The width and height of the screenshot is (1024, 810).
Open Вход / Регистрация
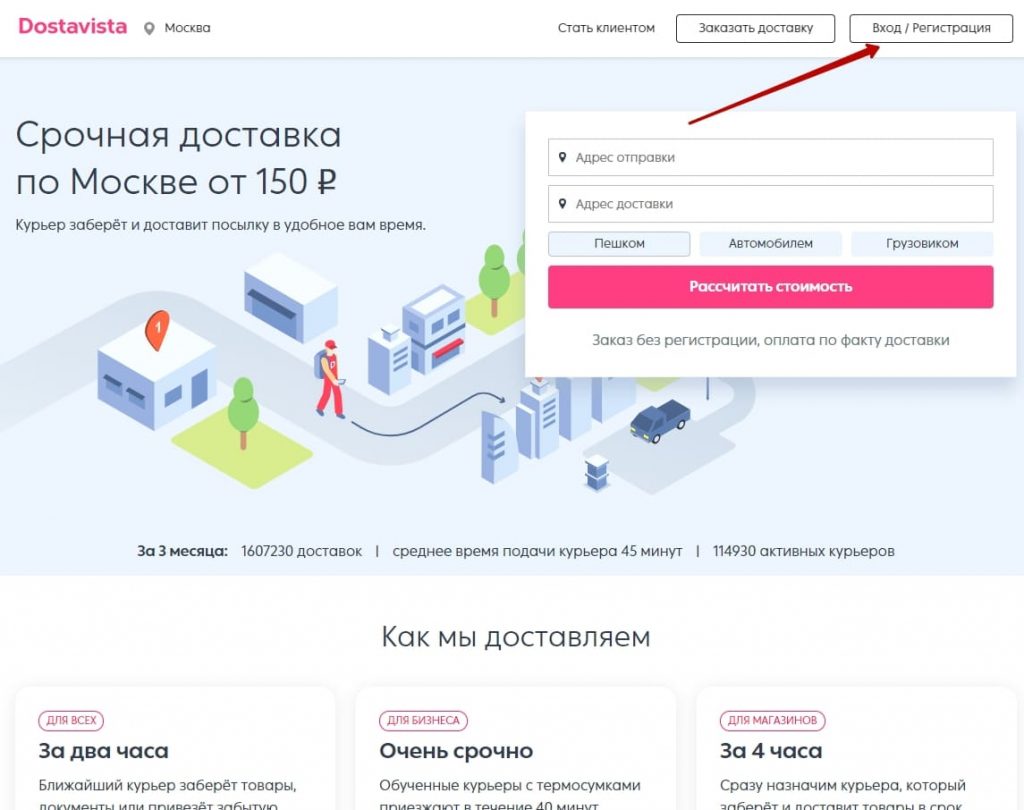click(931, 28)
